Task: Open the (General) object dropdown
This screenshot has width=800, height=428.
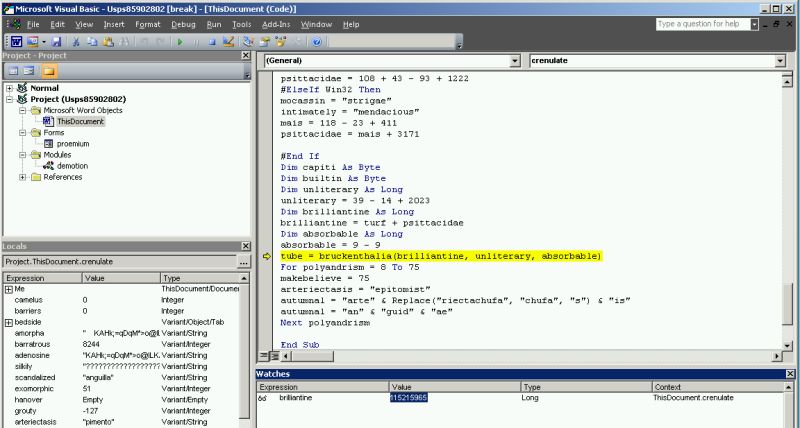Action: coord(515,61)
